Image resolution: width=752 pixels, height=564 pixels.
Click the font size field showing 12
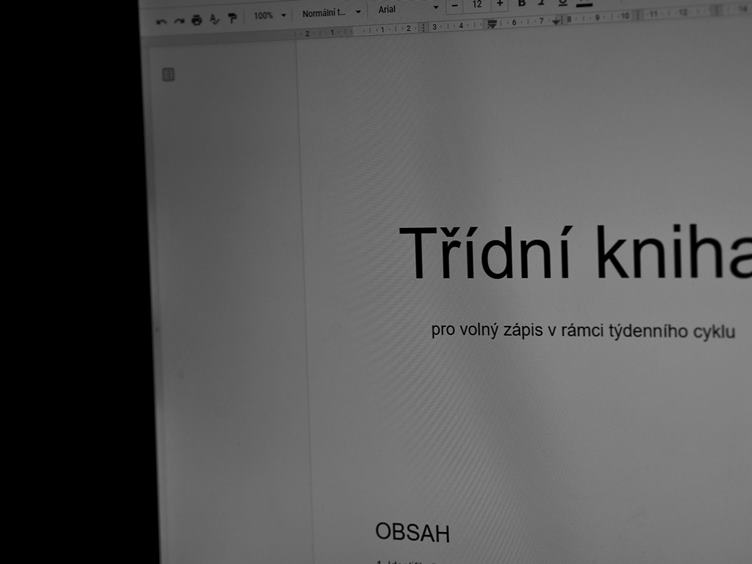(477, 5)
